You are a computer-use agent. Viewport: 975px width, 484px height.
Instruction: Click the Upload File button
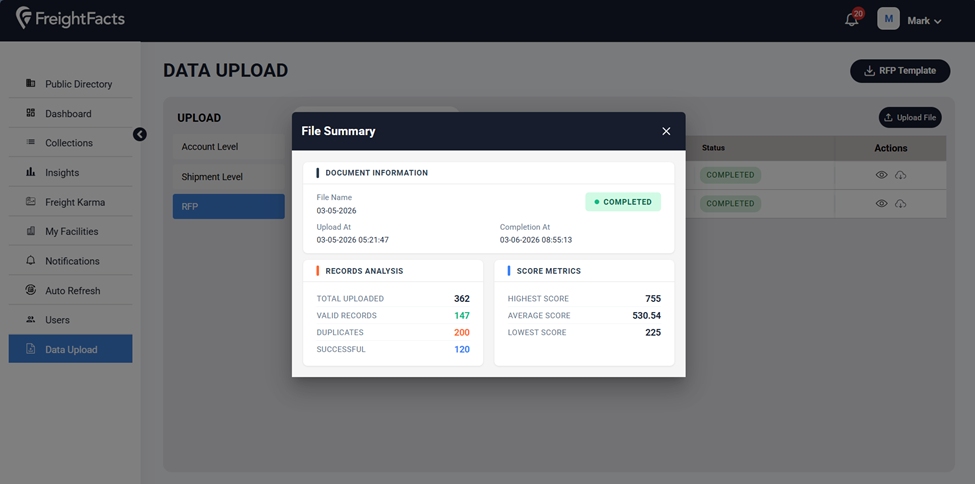(x=910, y=118)
